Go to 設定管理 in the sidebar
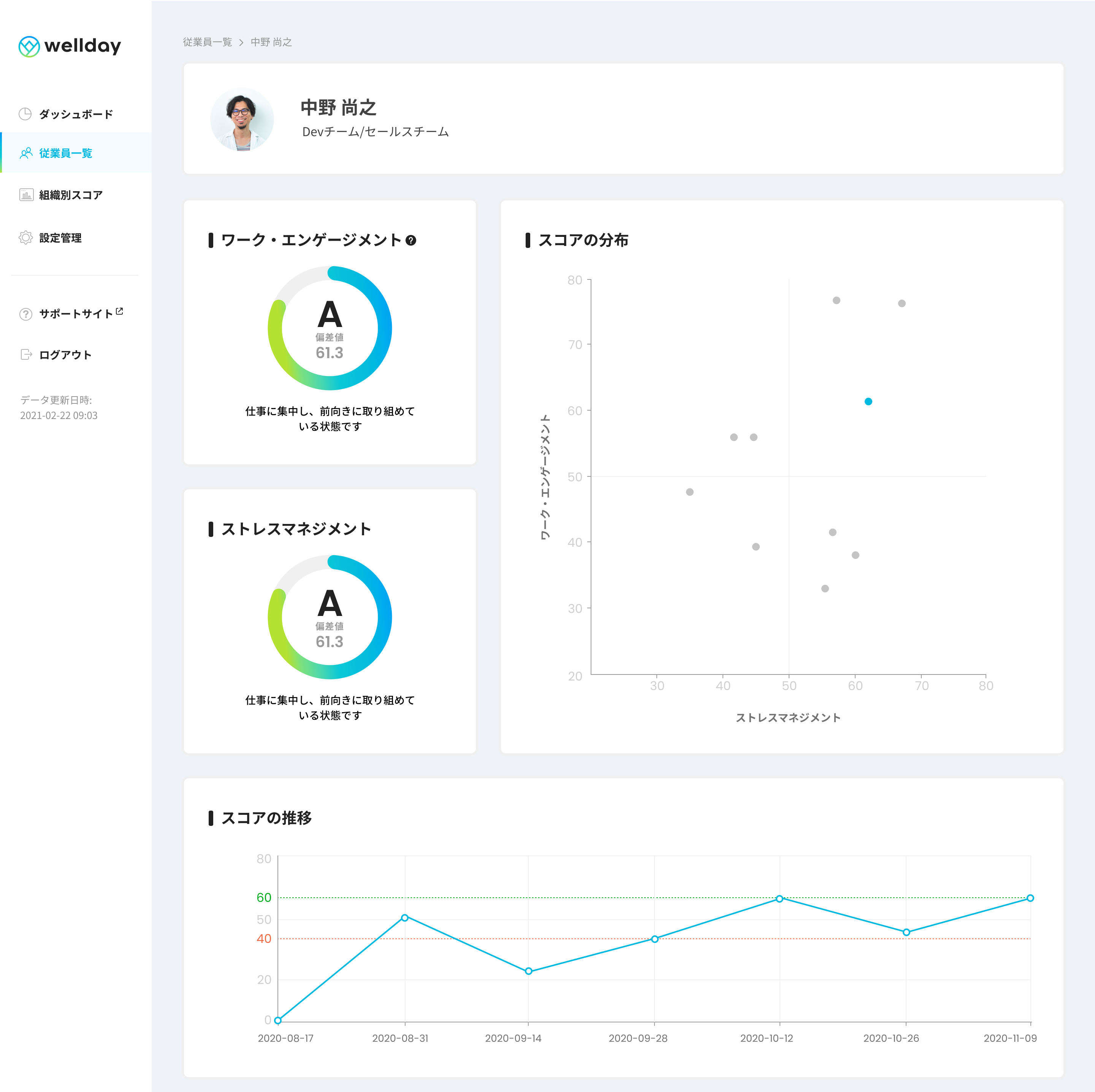Viewport: 1095px width, 1092px height. [x=60, y=238]
